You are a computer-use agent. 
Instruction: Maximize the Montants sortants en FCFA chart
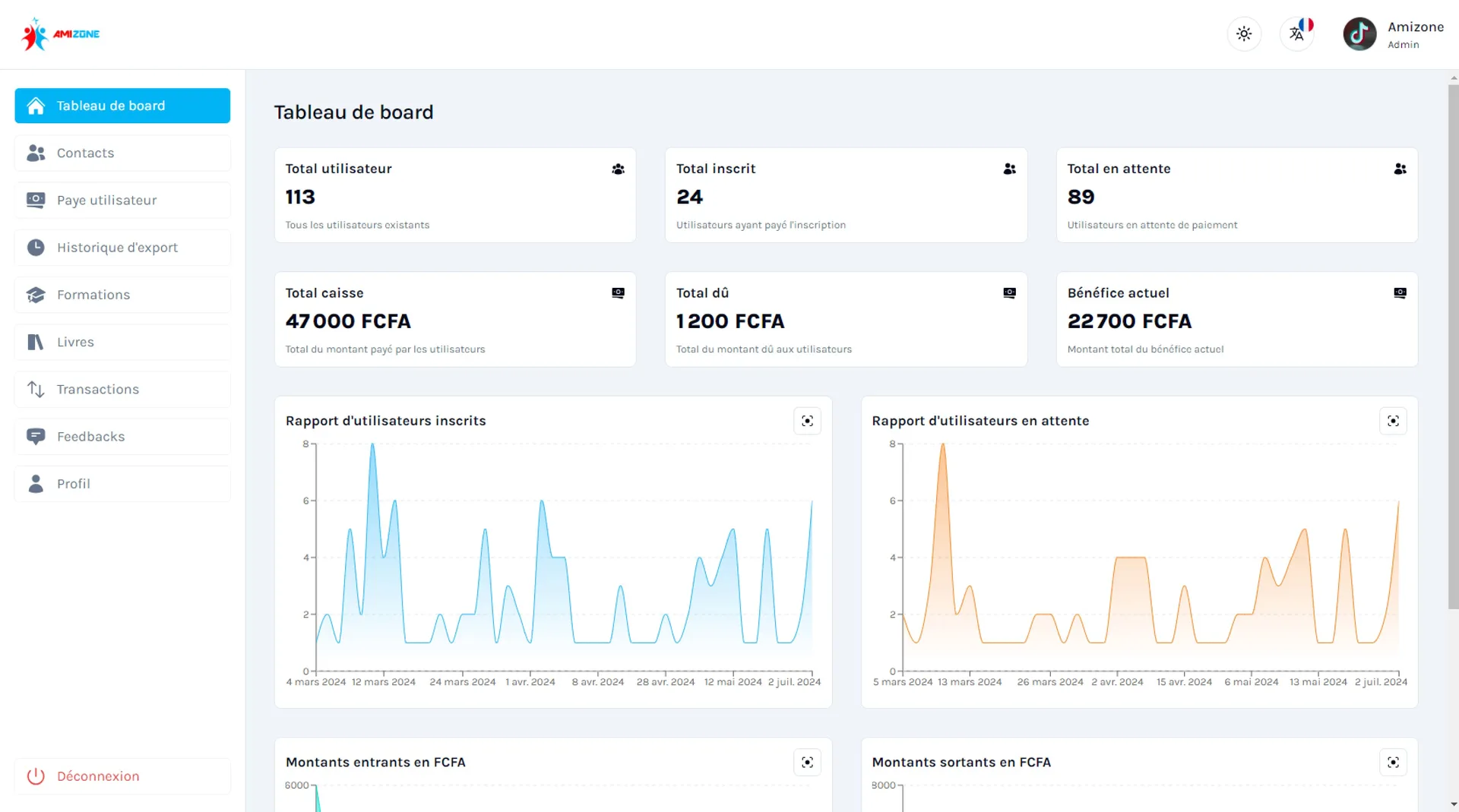1393,762
